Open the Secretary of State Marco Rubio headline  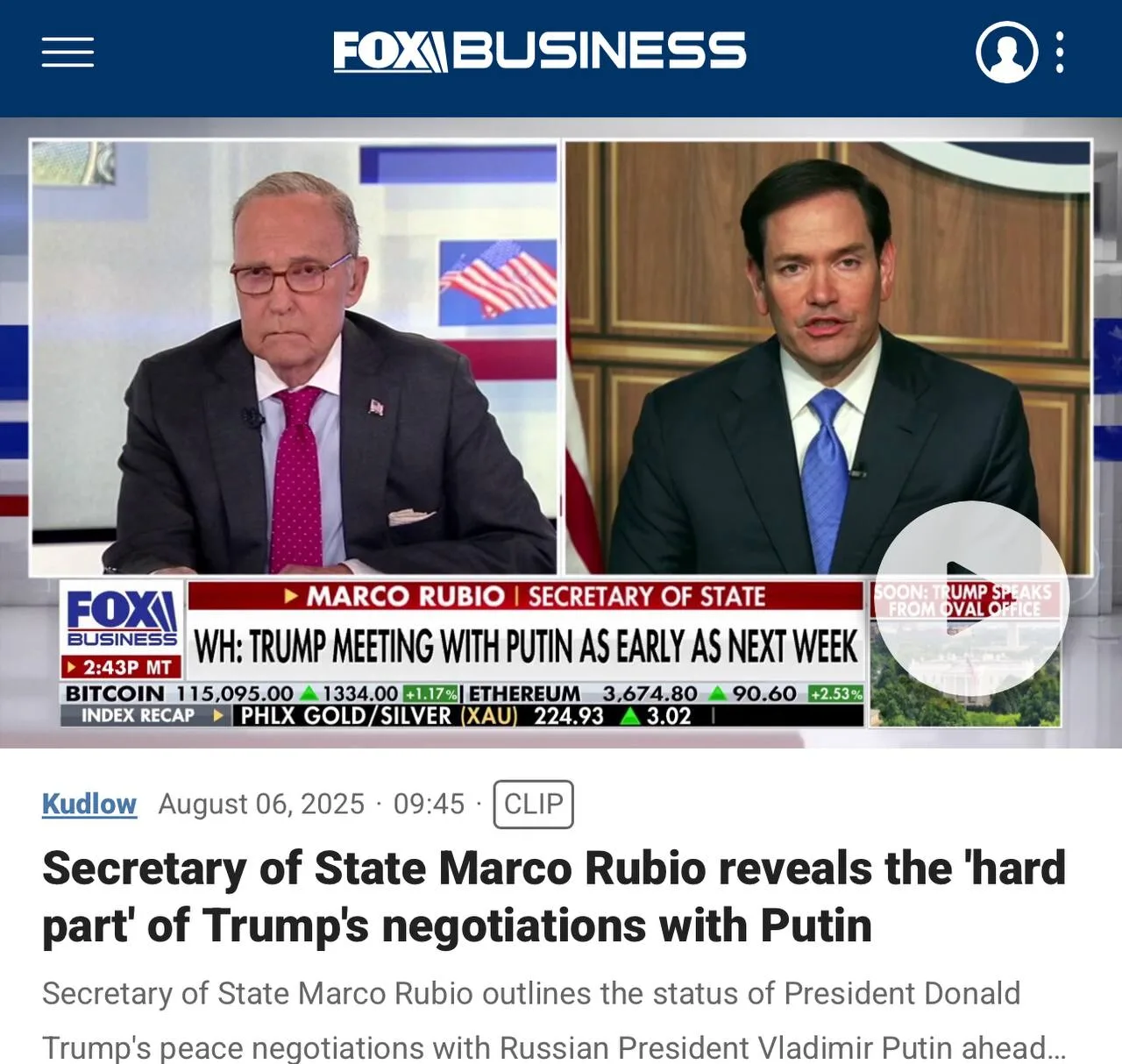(554, 897)
